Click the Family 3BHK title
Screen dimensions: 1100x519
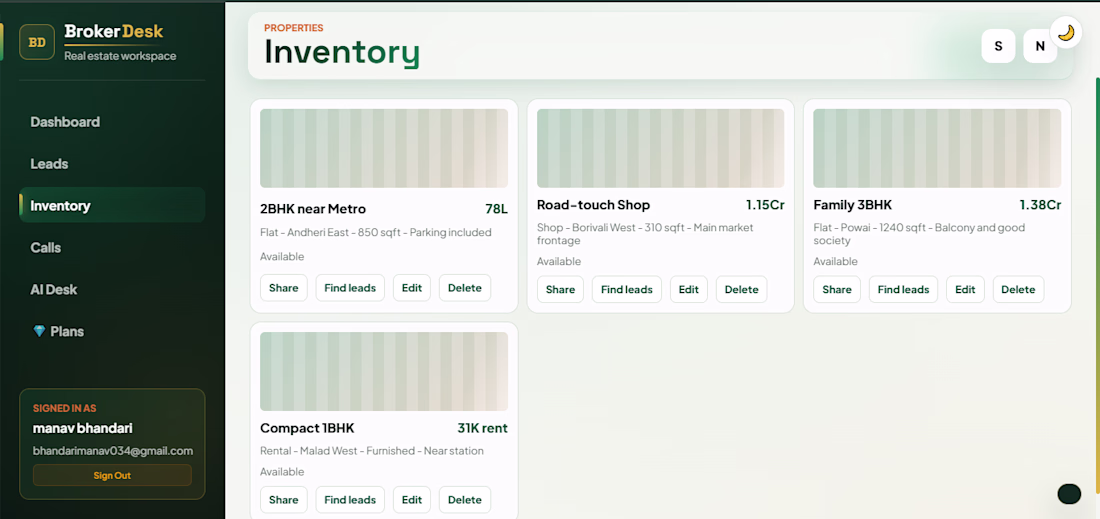pos(853,205)
